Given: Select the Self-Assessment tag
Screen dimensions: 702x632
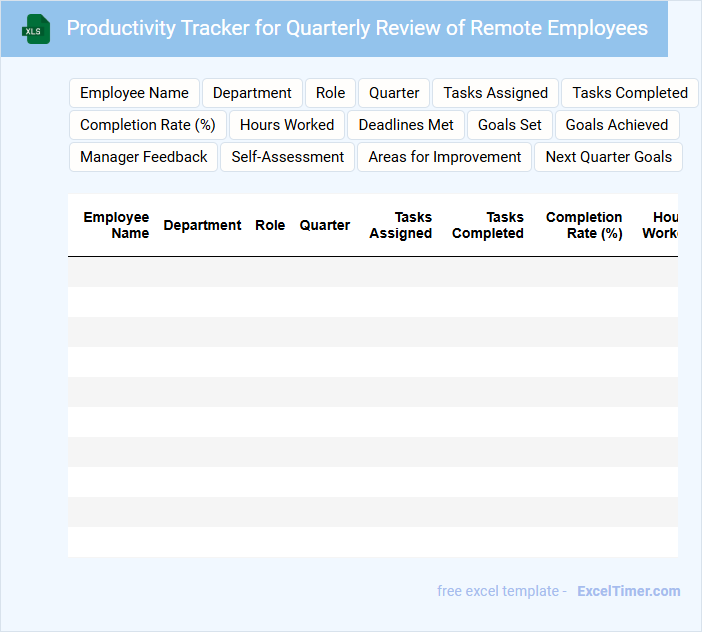Looking at the screenshot, I should click(x=287, y=157).
